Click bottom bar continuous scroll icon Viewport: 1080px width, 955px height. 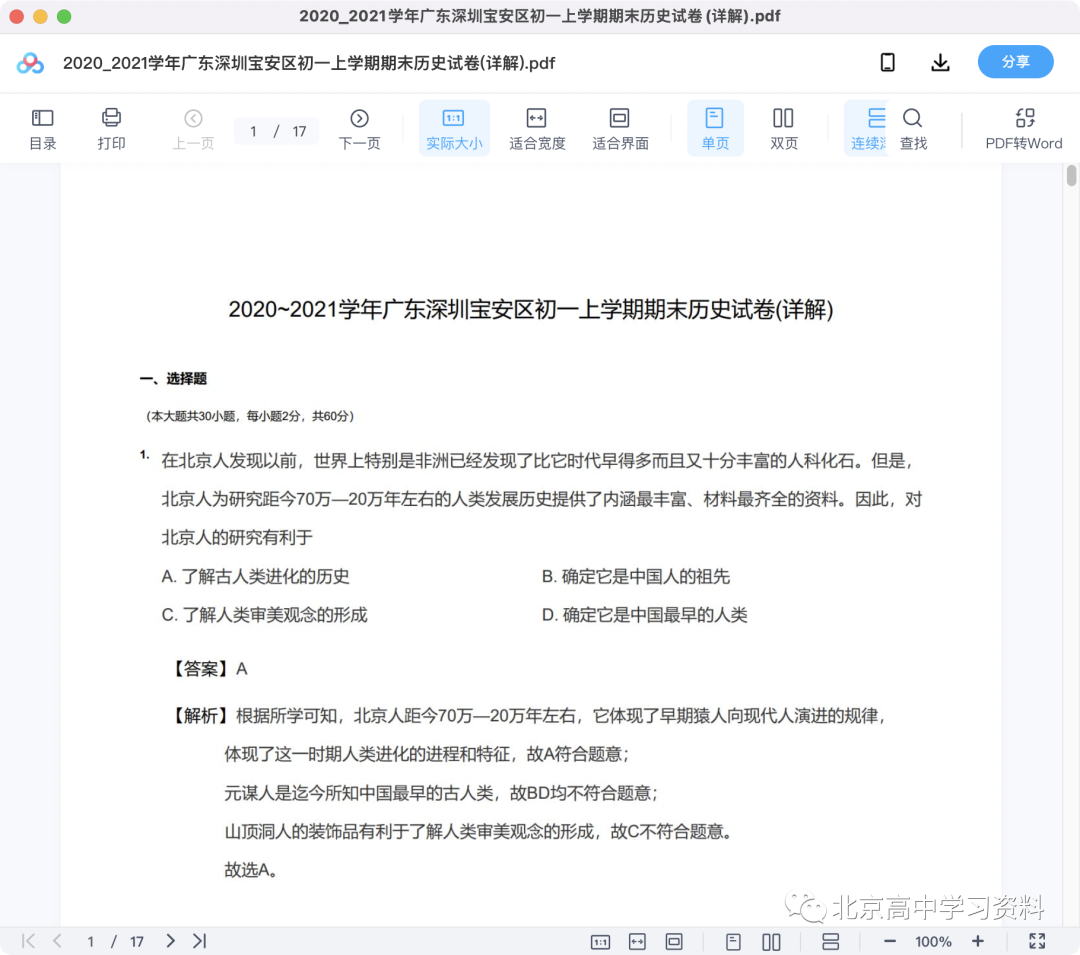pos(831,942)
